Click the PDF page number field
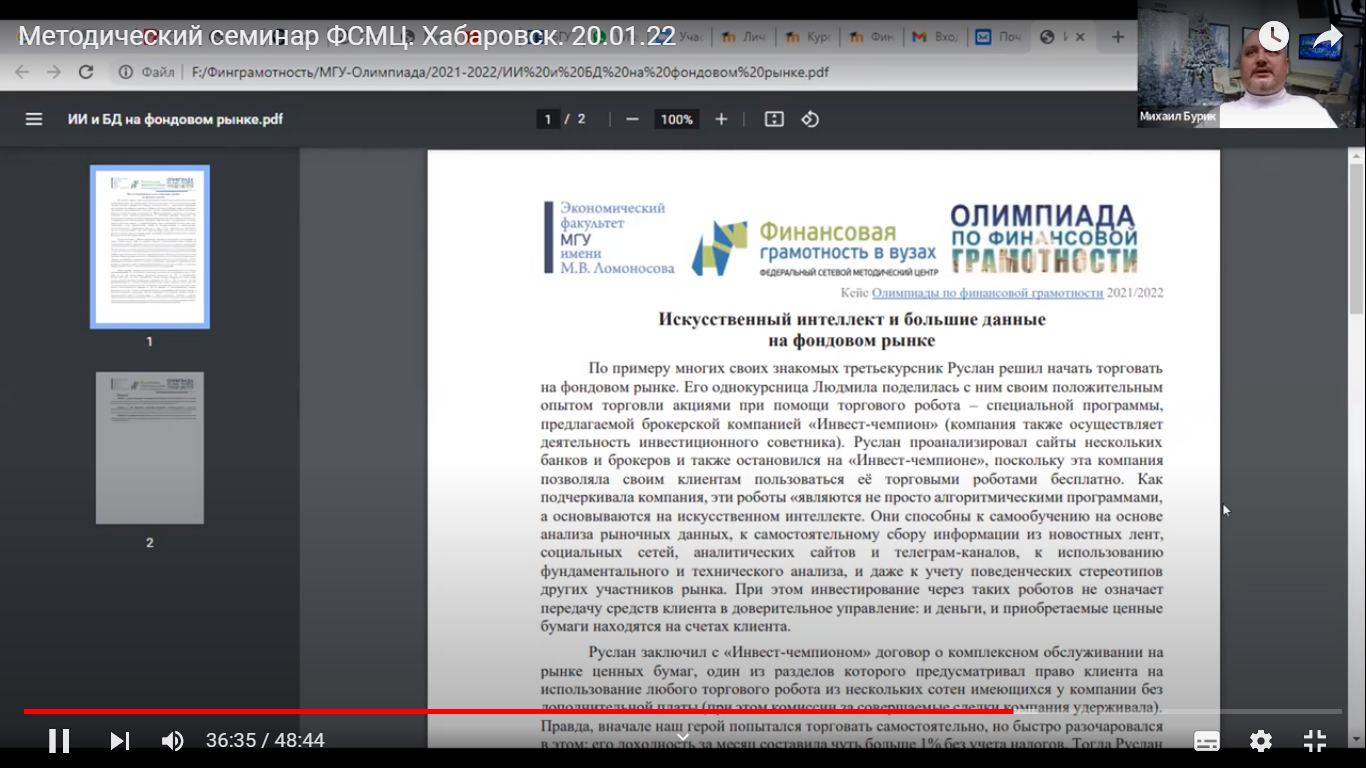Screen dimensions: 1366x768 tap(547, 119)
